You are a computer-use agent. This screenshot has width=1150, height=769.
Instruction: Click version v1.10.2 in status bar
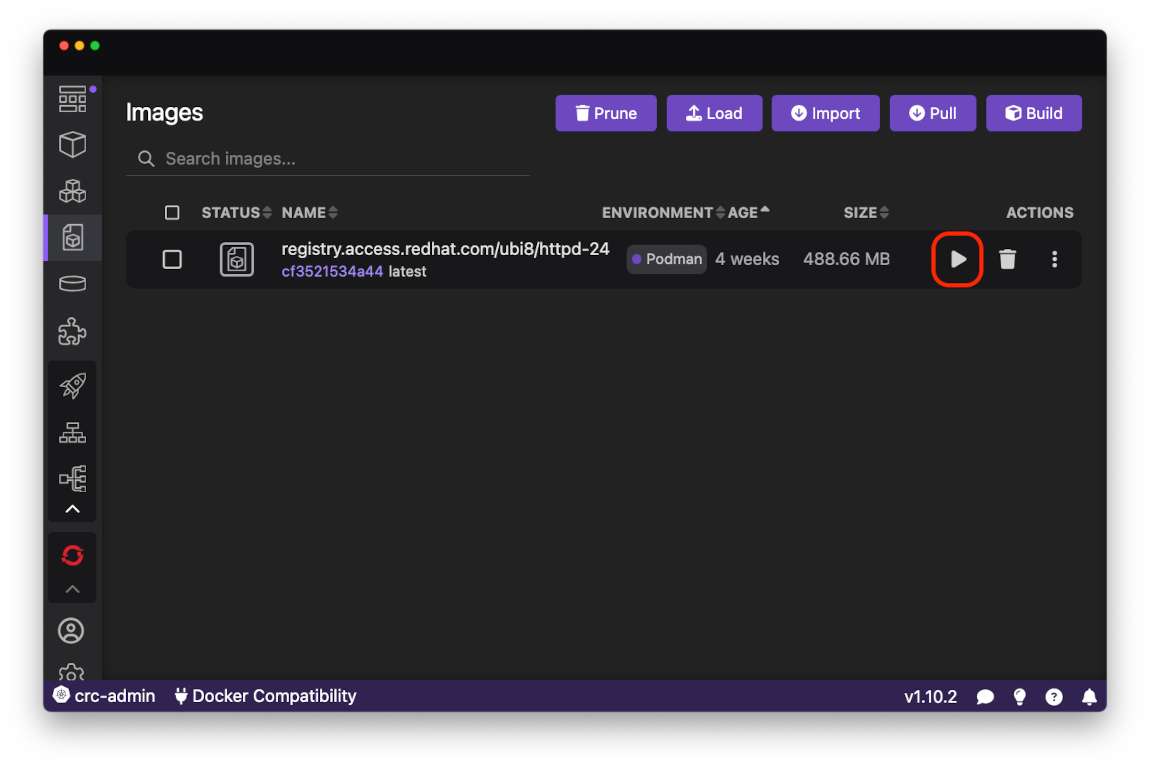pyautogui.click(x=930, y=696)
